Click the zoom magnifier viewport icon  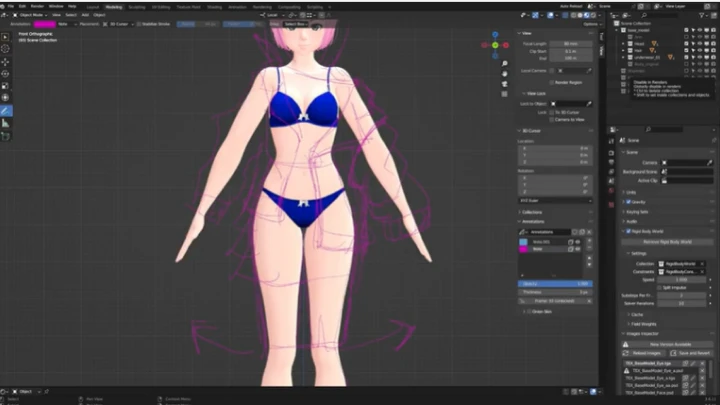click(505, 63)
